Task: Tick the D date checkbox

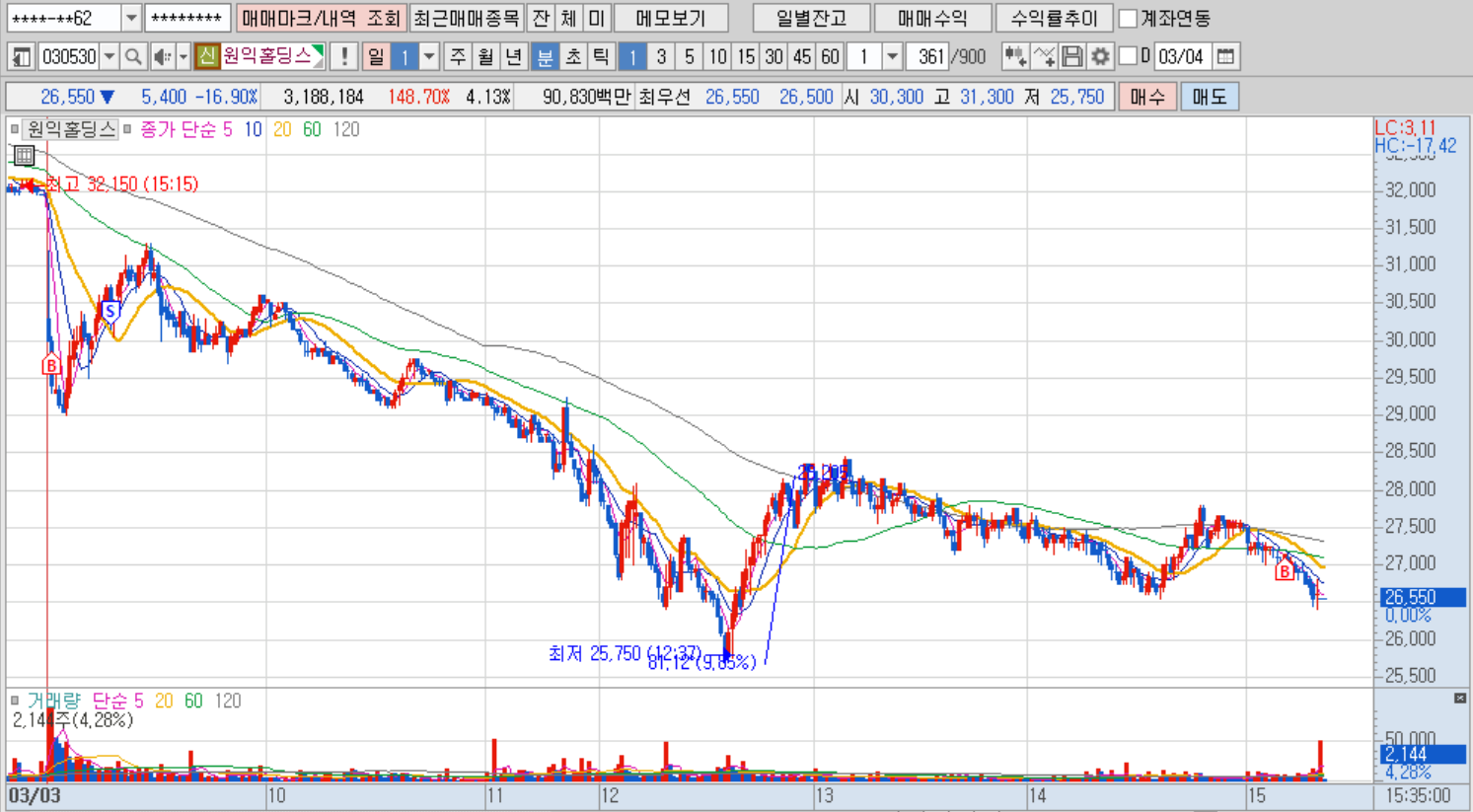Action: (x=1129, y=56)
